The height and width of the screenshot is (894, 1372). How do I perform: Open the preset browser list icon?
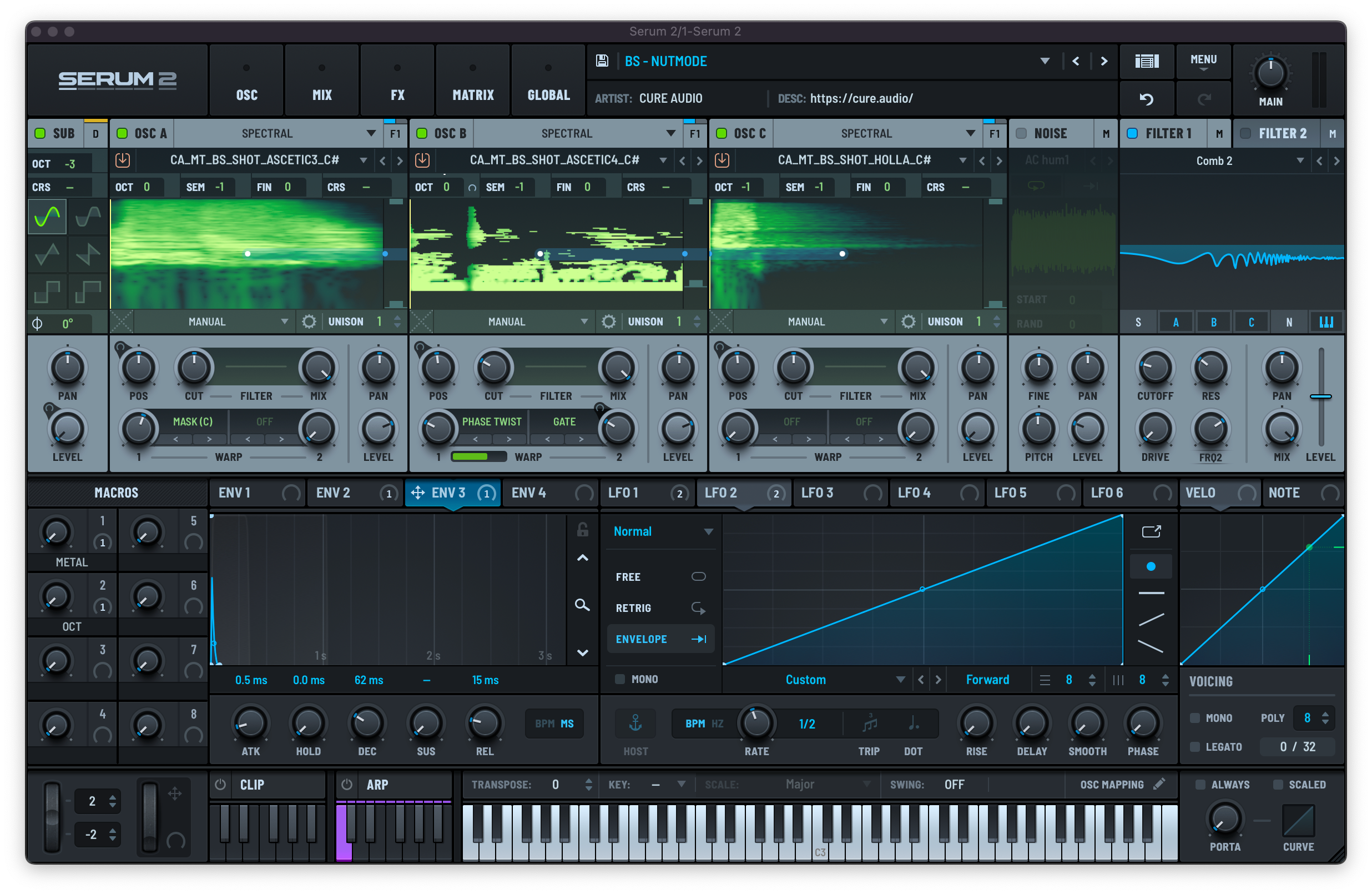(1147, 61)
